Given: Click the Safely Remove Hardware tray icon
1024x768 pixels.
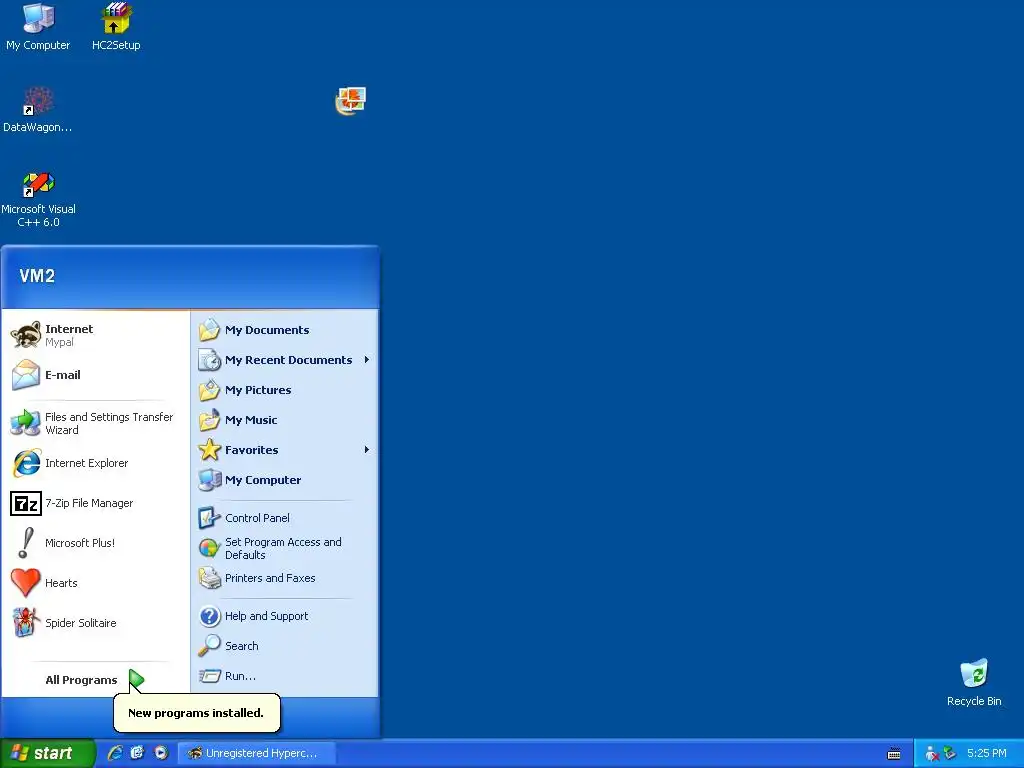Looking at the screenshot, I should pos(950,753).
